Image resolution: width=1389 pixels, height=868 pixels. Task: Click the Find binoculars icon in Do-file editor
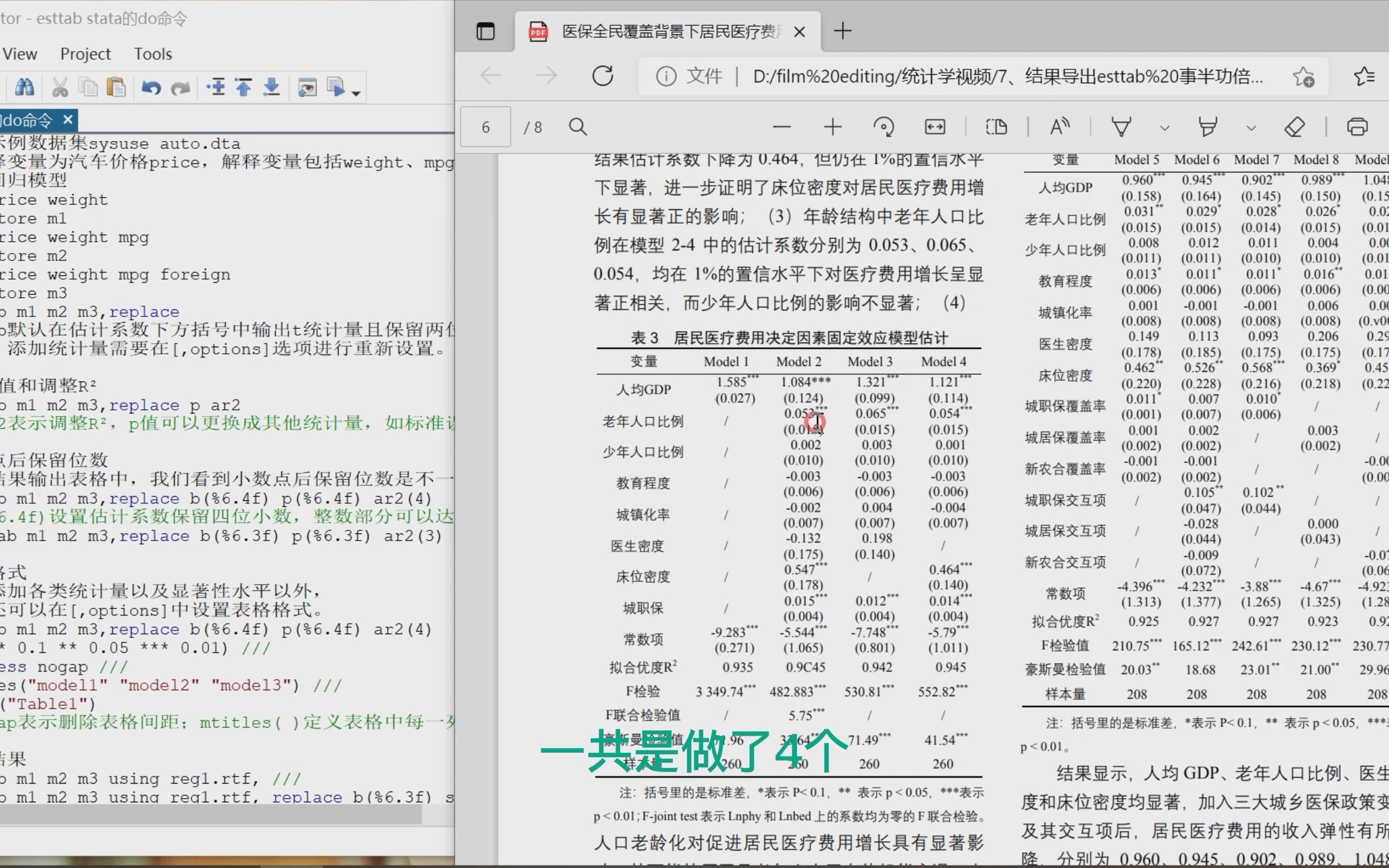pyautogui.click(x=24, y=88)
